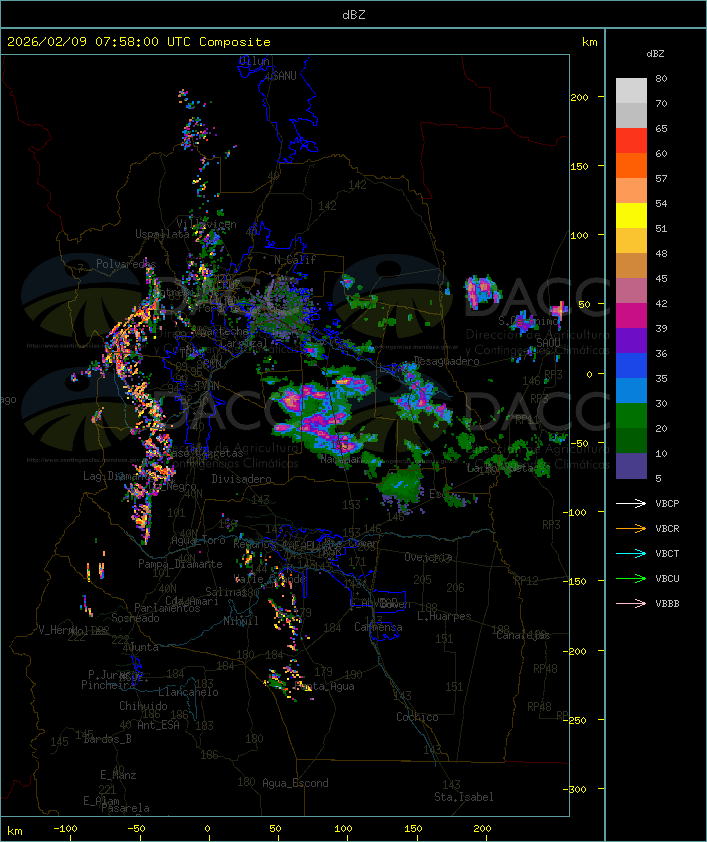Screen dimensions: 707x842
Task: Click the L.Huarpes place label
Action: [444, 616]
